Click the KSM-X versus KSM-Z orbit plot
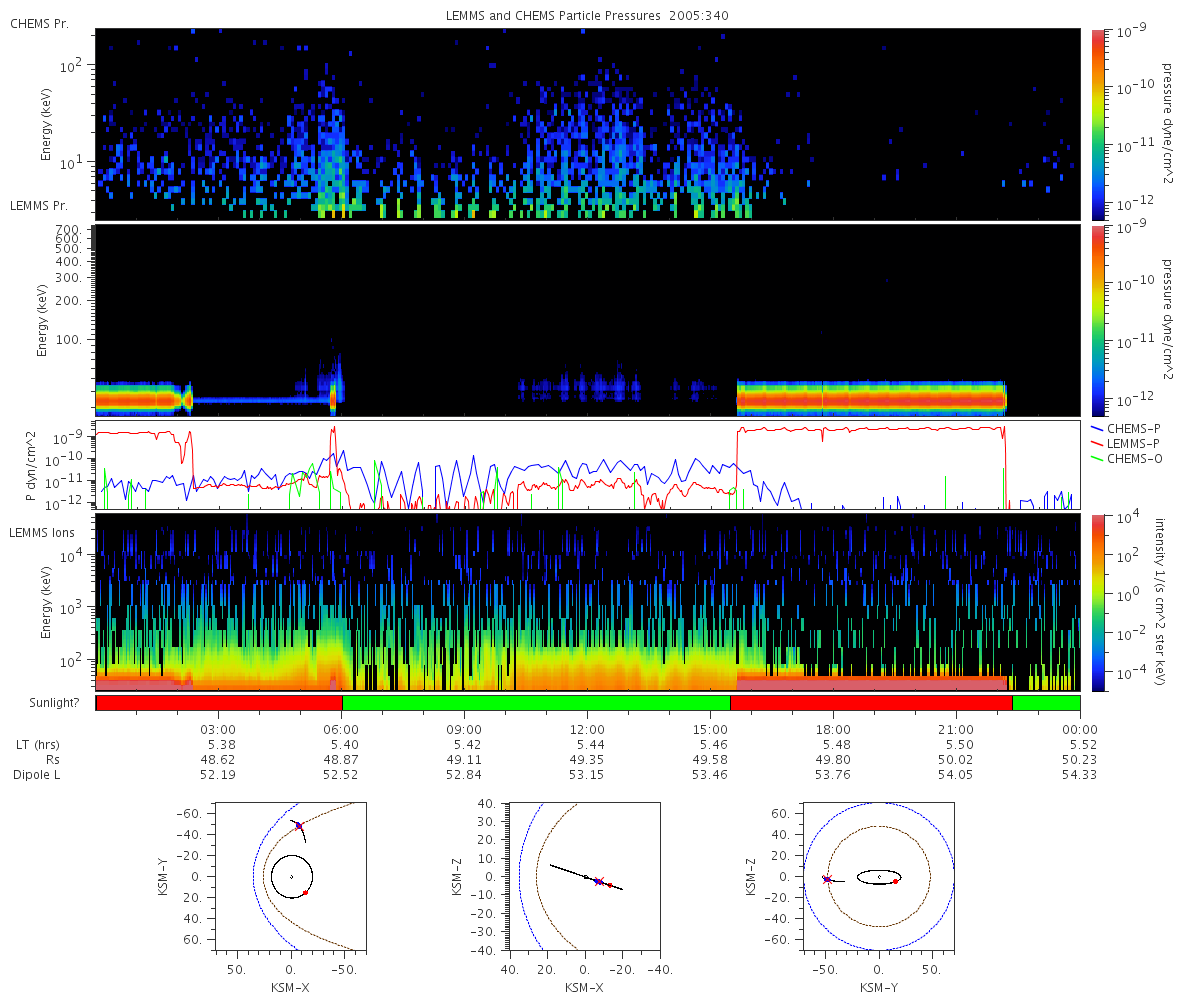The image size is (1200, 1000). pyautogui.click(x=583, y=875)
